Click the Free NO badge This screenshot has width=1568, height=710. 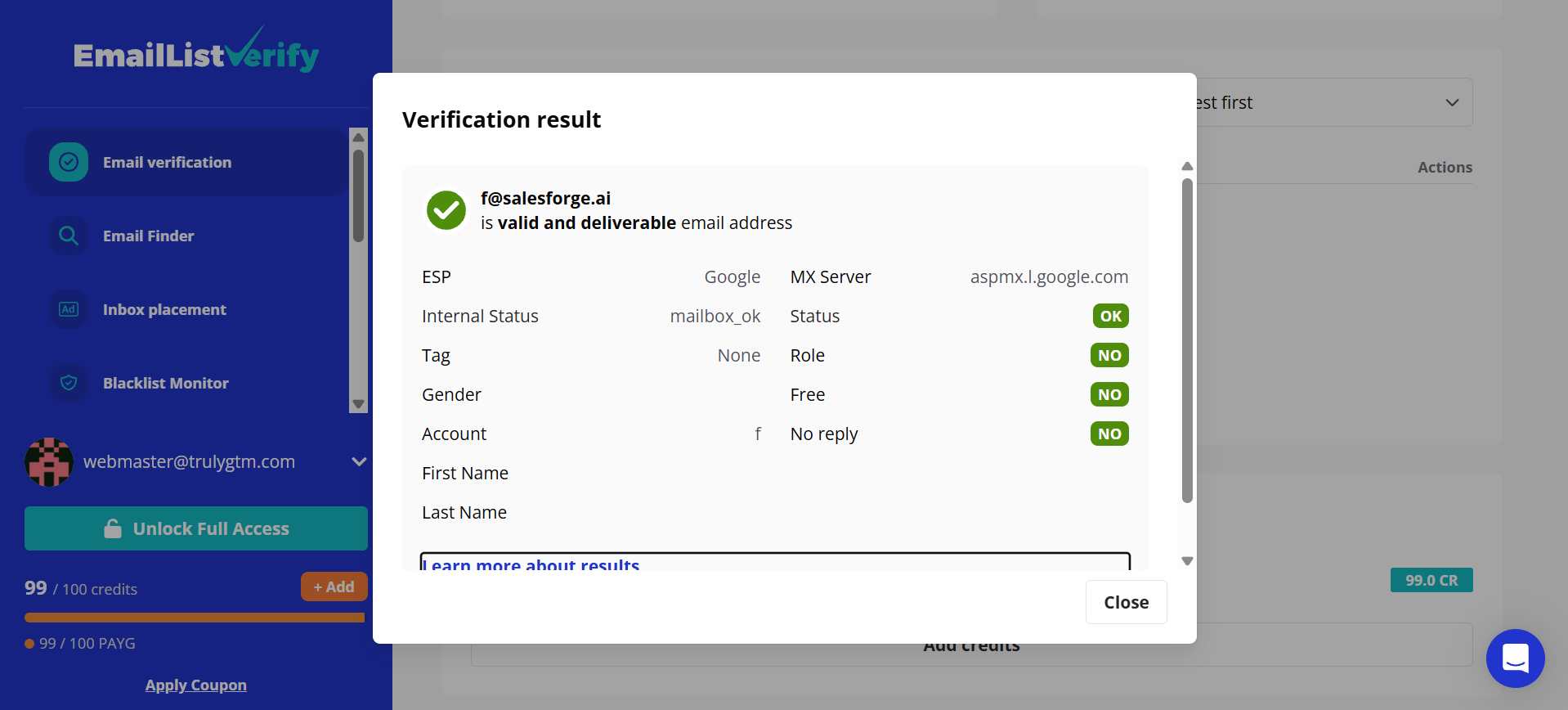tap(1109, 394)
